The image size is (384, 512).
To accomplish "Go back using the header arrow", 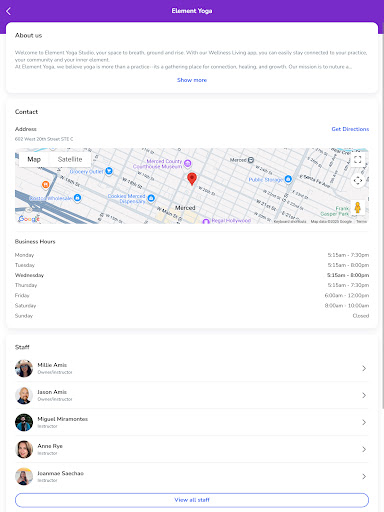I will (9, 11).
